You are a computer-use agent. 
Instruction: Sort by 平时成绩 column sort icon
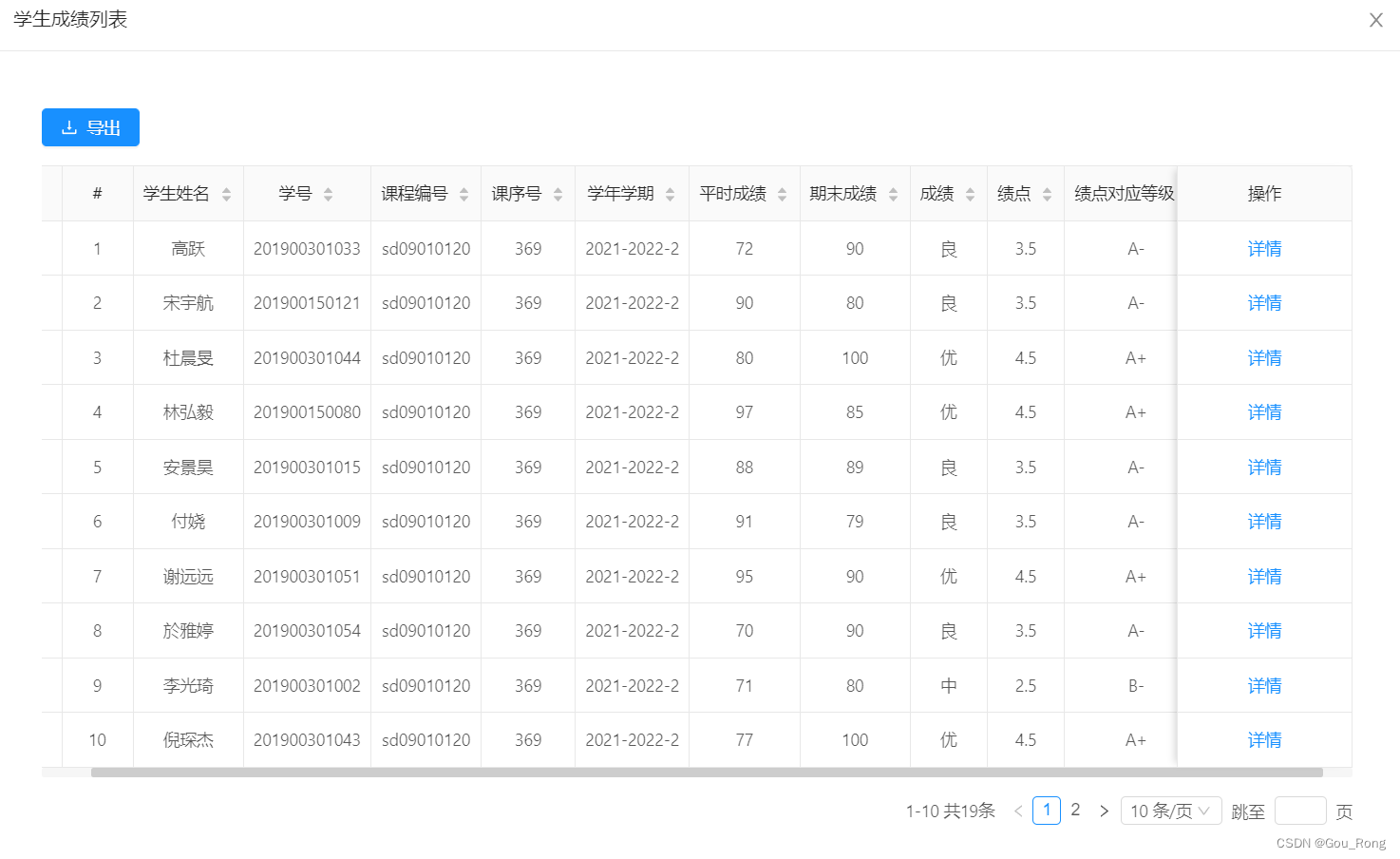click(x=782, y=194)
